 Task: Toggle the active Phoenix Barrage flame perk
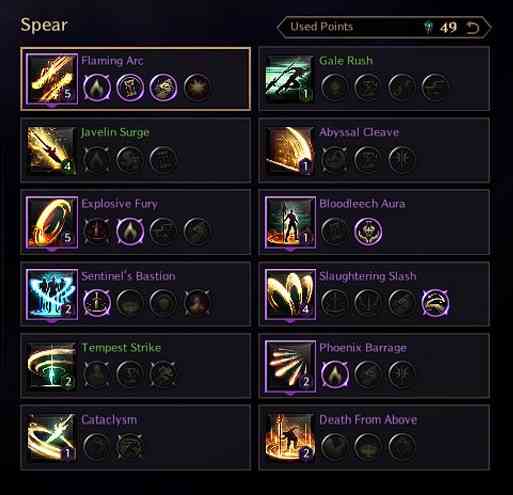335,375
